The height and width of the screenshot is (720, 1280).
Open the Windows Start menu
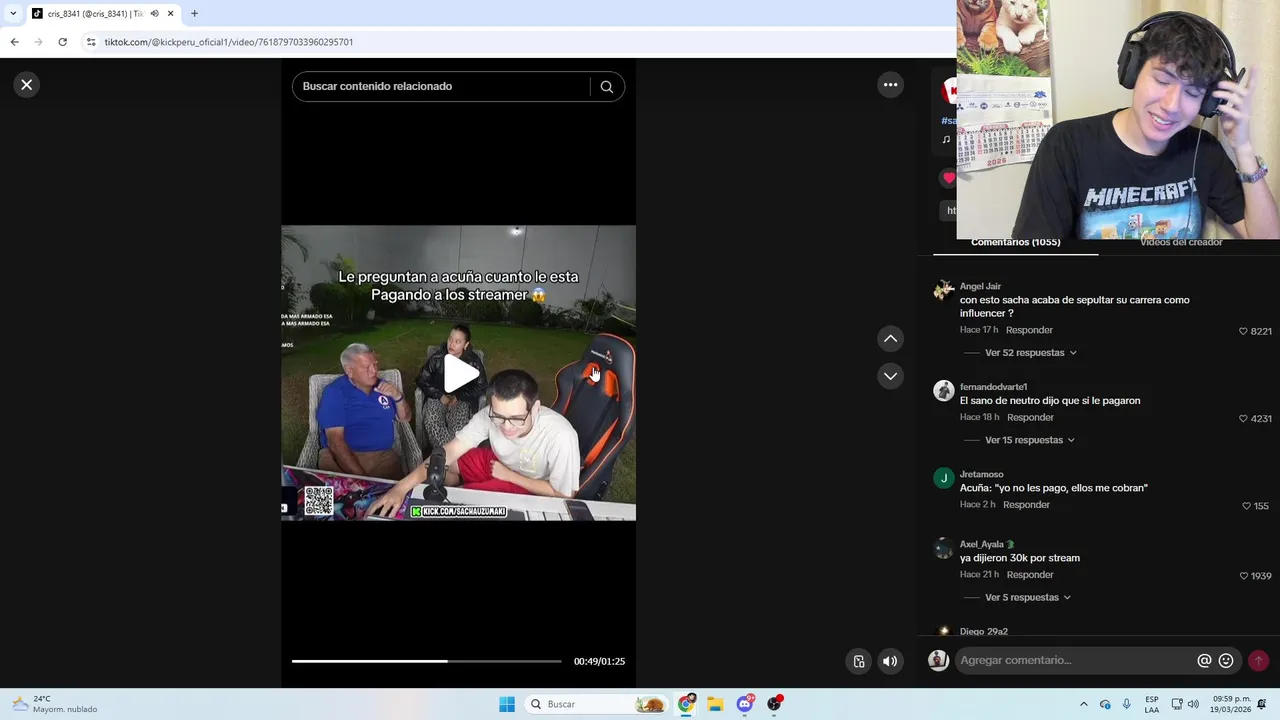pyautogui.click(x=507, y=704)
